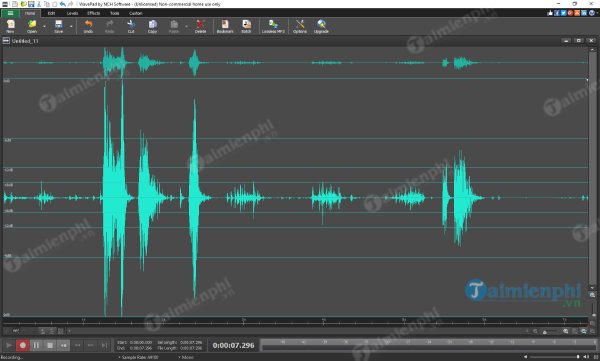This screenshot has height=361, width=600.
Task: Switch to the Edit ribbon tab
Action: [x=51, y=13]
